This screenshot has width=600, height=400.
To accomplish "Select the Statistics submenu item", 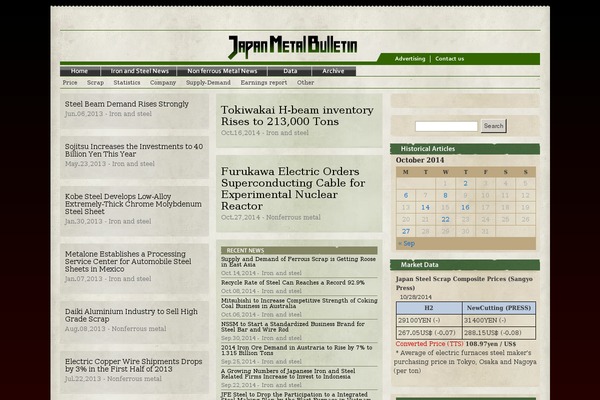I will [x=127, y=83].
